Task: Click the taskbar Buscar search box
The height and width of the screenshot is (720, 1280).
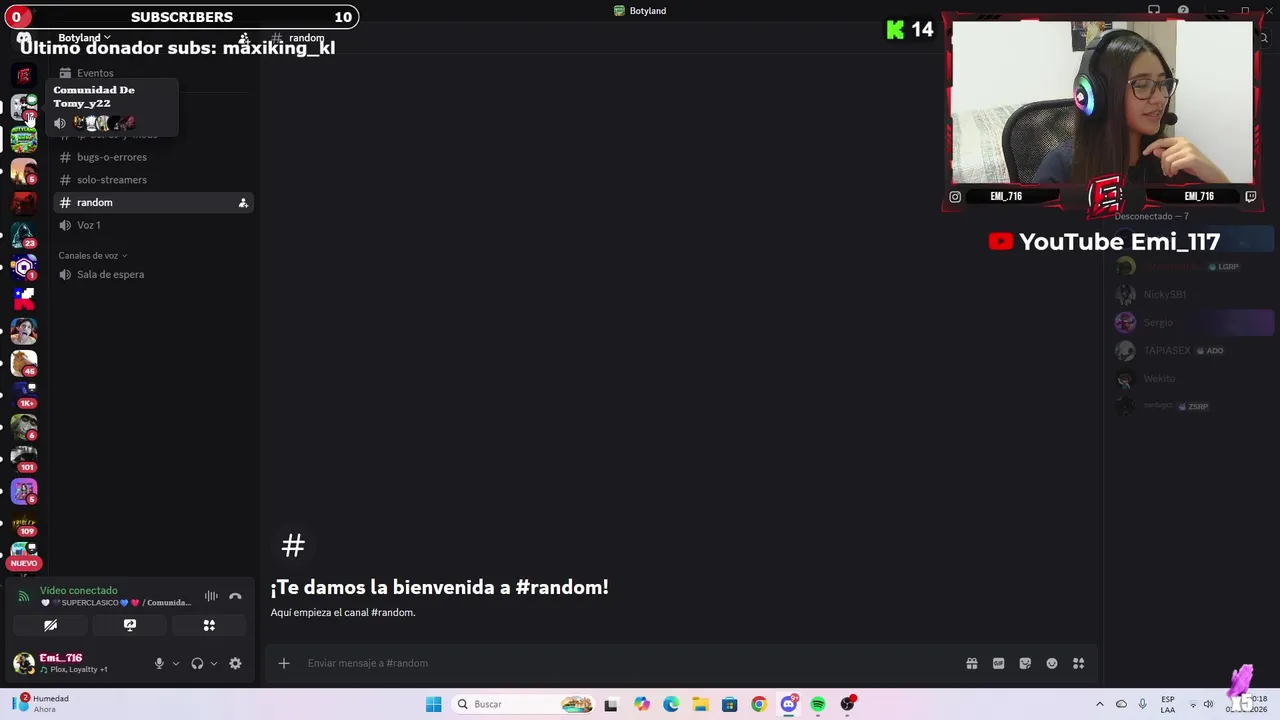Action: 522,704
